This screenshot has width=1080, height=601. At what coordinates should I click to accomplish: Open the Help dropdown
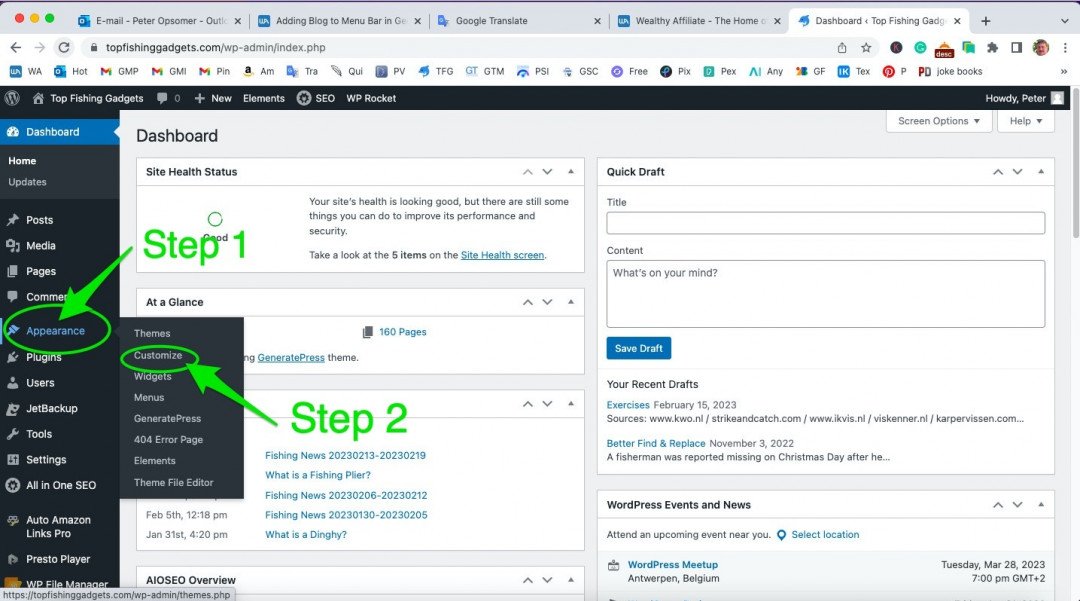point(1025,121)
